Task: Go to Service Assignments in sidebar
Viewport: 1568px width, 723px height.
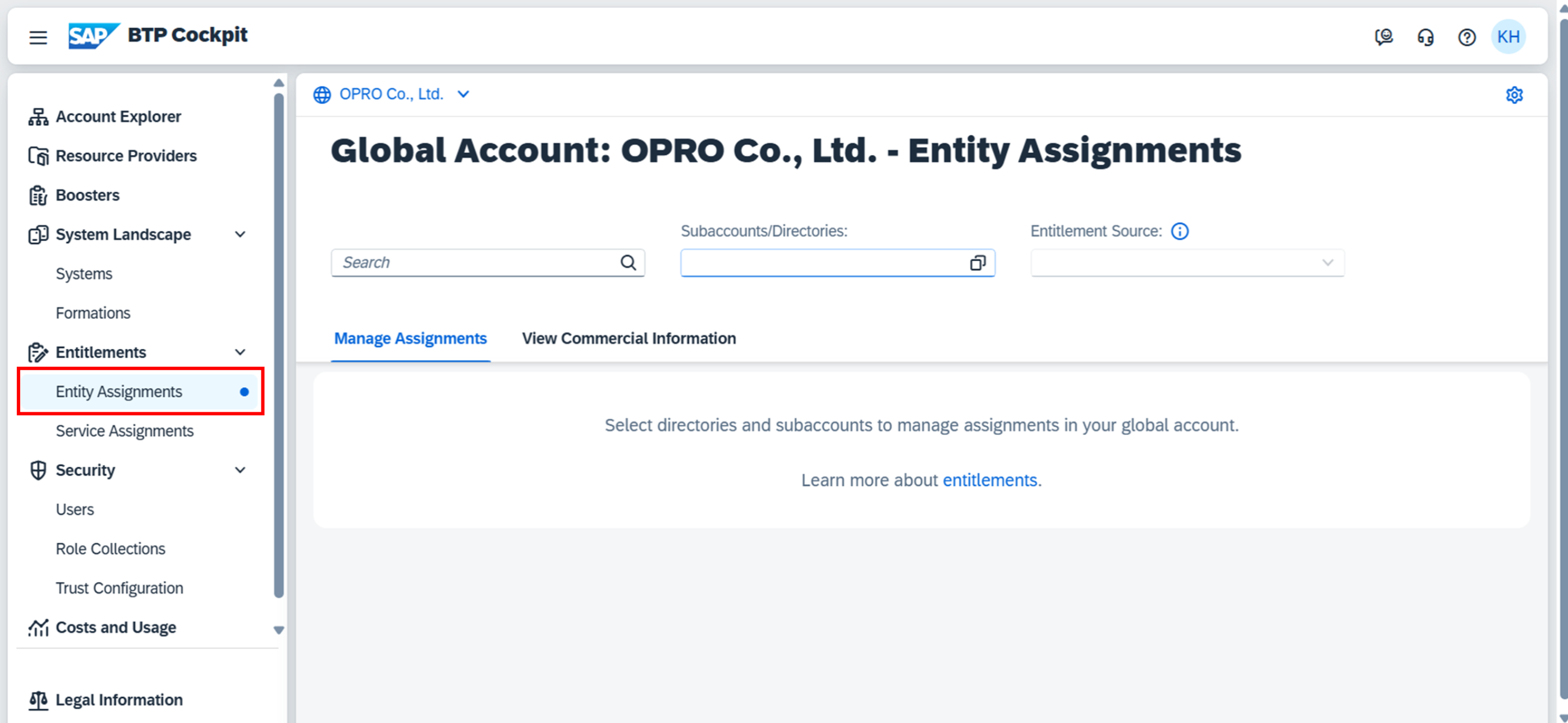Action: [x=124, y=431]
